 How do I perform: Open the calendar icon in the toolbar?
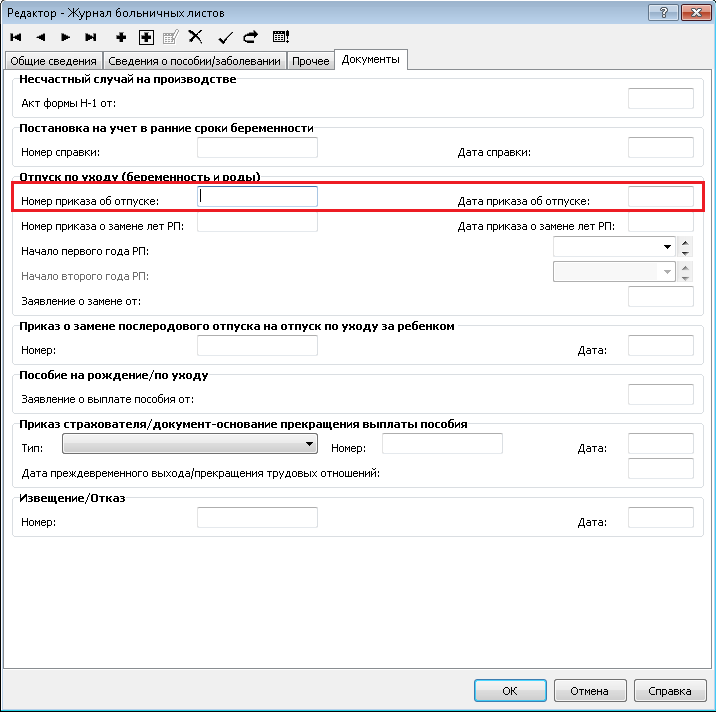click(281, 37)
